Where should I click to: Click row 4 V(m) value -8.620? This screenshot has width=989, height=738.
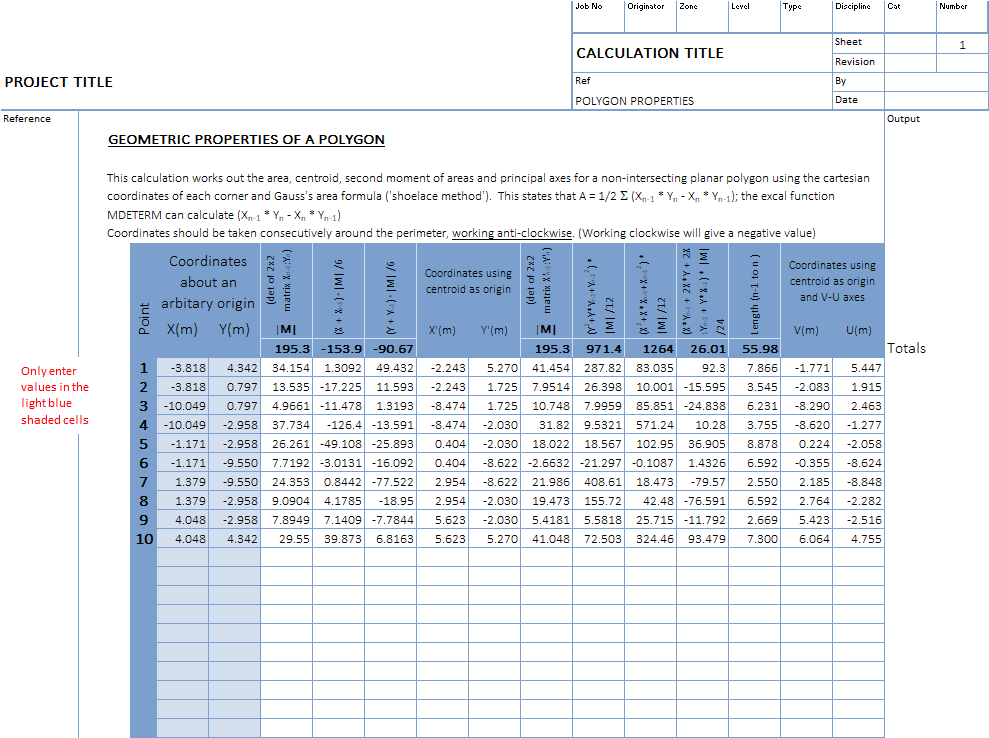tap(807, 425)
